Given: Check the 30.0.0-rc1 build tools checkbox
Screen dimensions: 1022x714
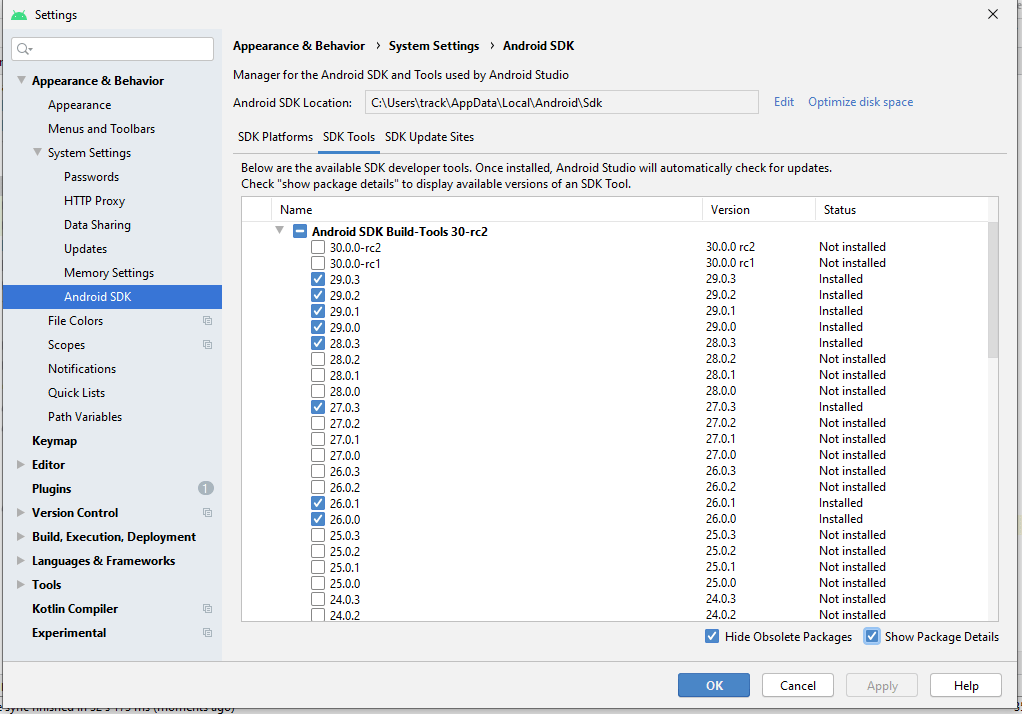Looking at the screenshot, I should (318, 263).
